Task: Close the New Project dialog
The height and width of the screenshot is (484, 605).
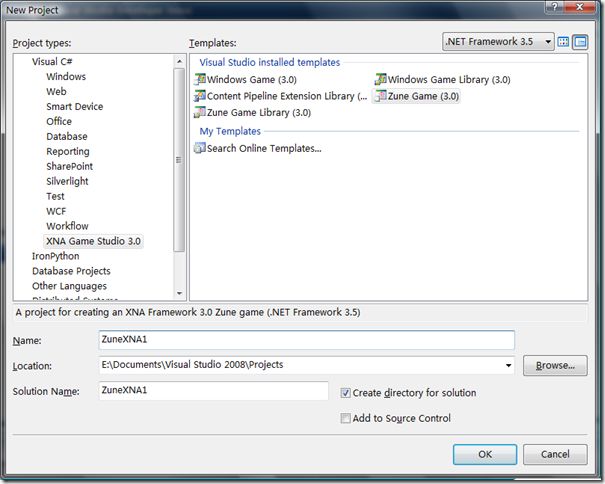Action: pyautogui.click(x=579, y=7)
